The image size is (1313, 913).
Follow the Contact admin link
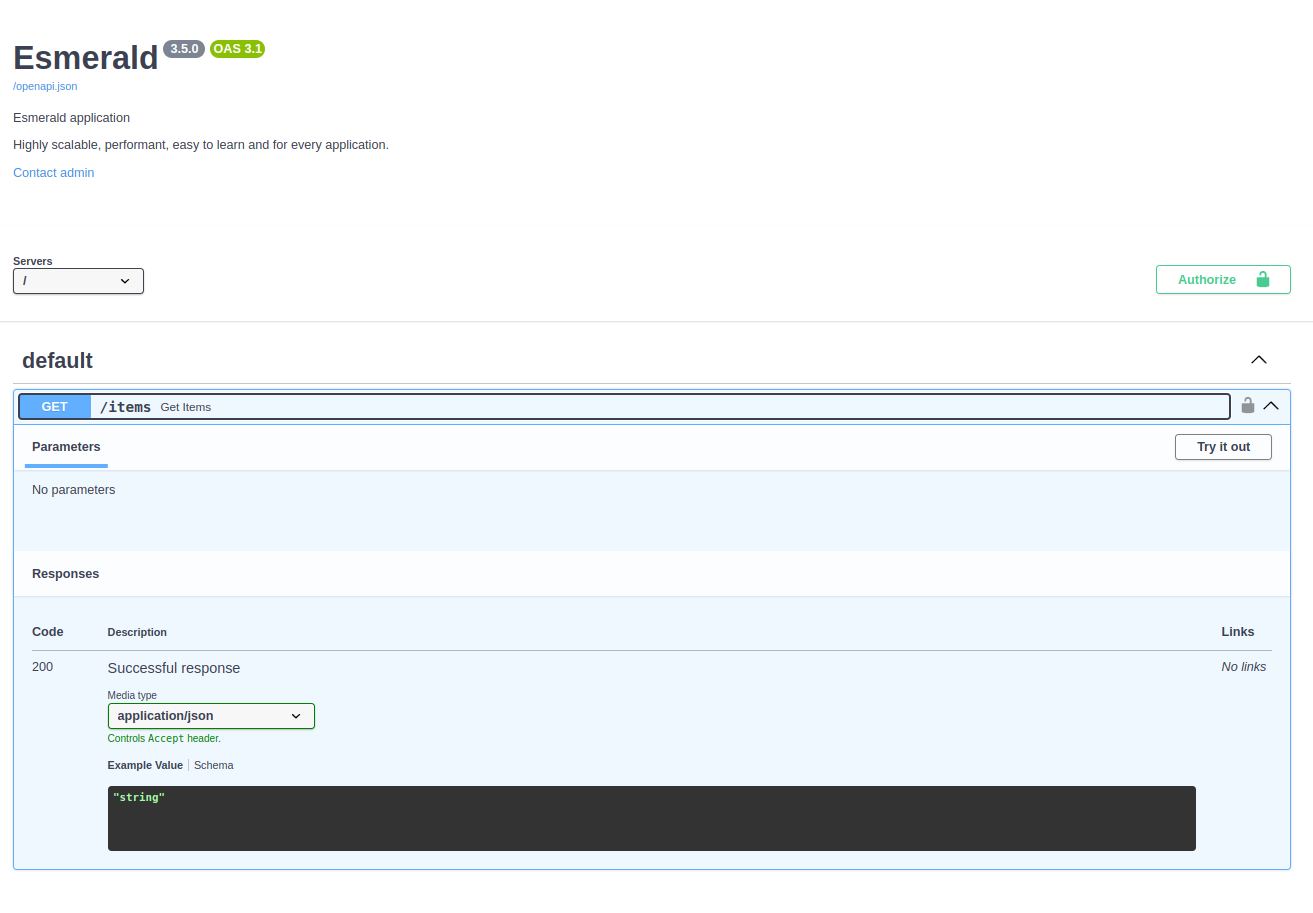point(54,173)
